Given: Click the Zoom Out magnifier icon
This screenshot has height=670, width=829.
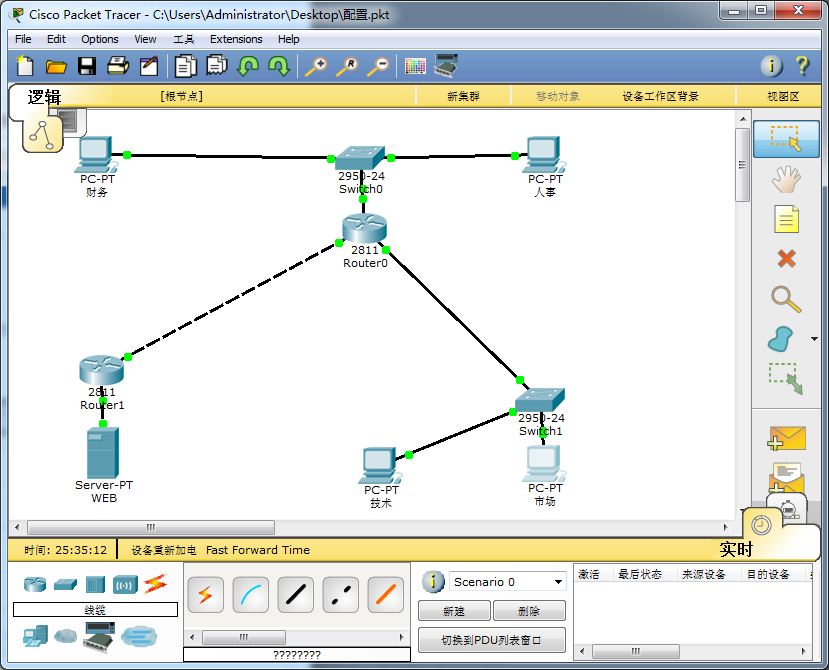Looking at the screenshot, I should pyautogui.click(x=379, y=67).
